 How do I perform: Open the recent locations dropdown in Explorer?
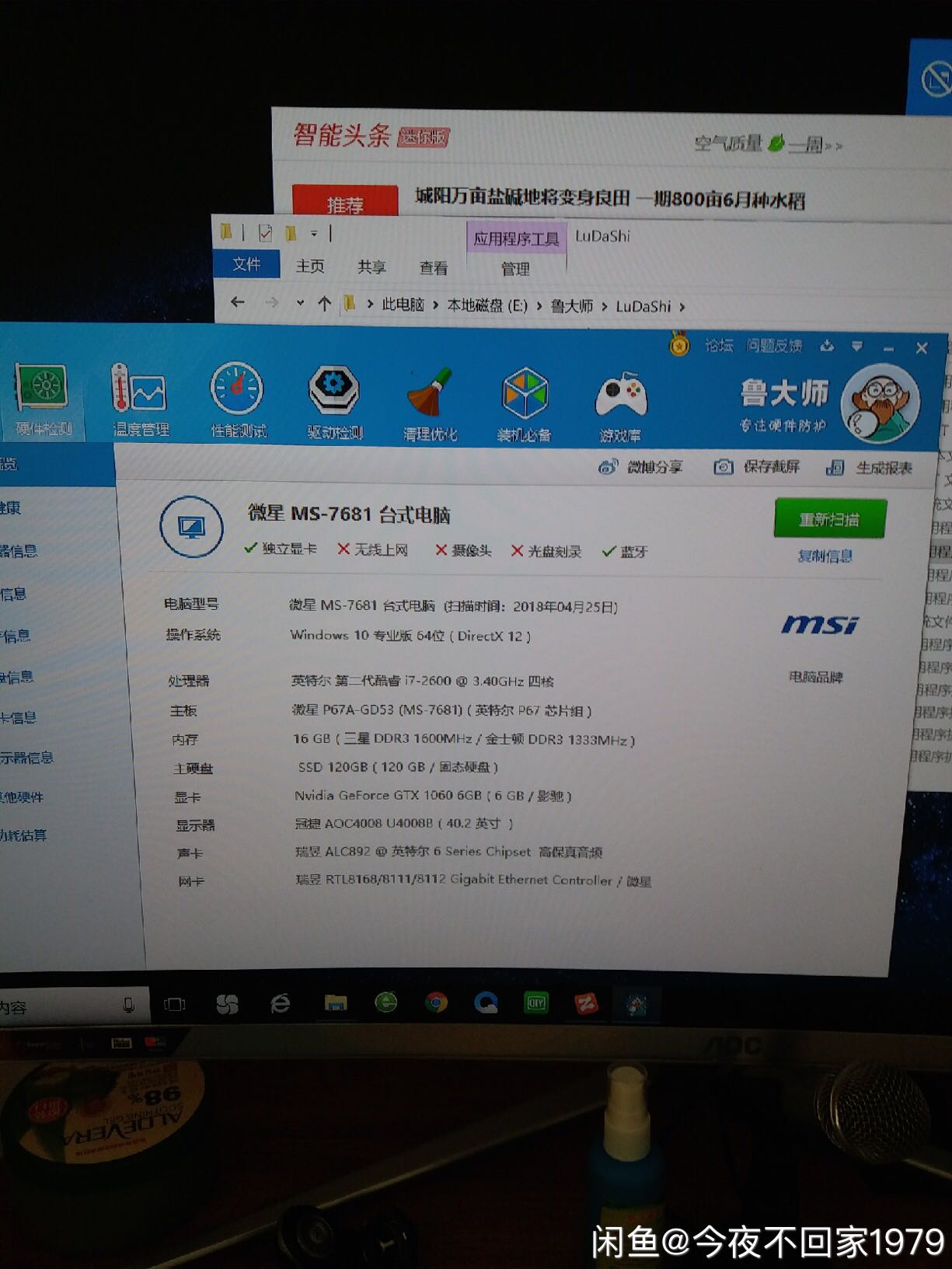point(300,303)
